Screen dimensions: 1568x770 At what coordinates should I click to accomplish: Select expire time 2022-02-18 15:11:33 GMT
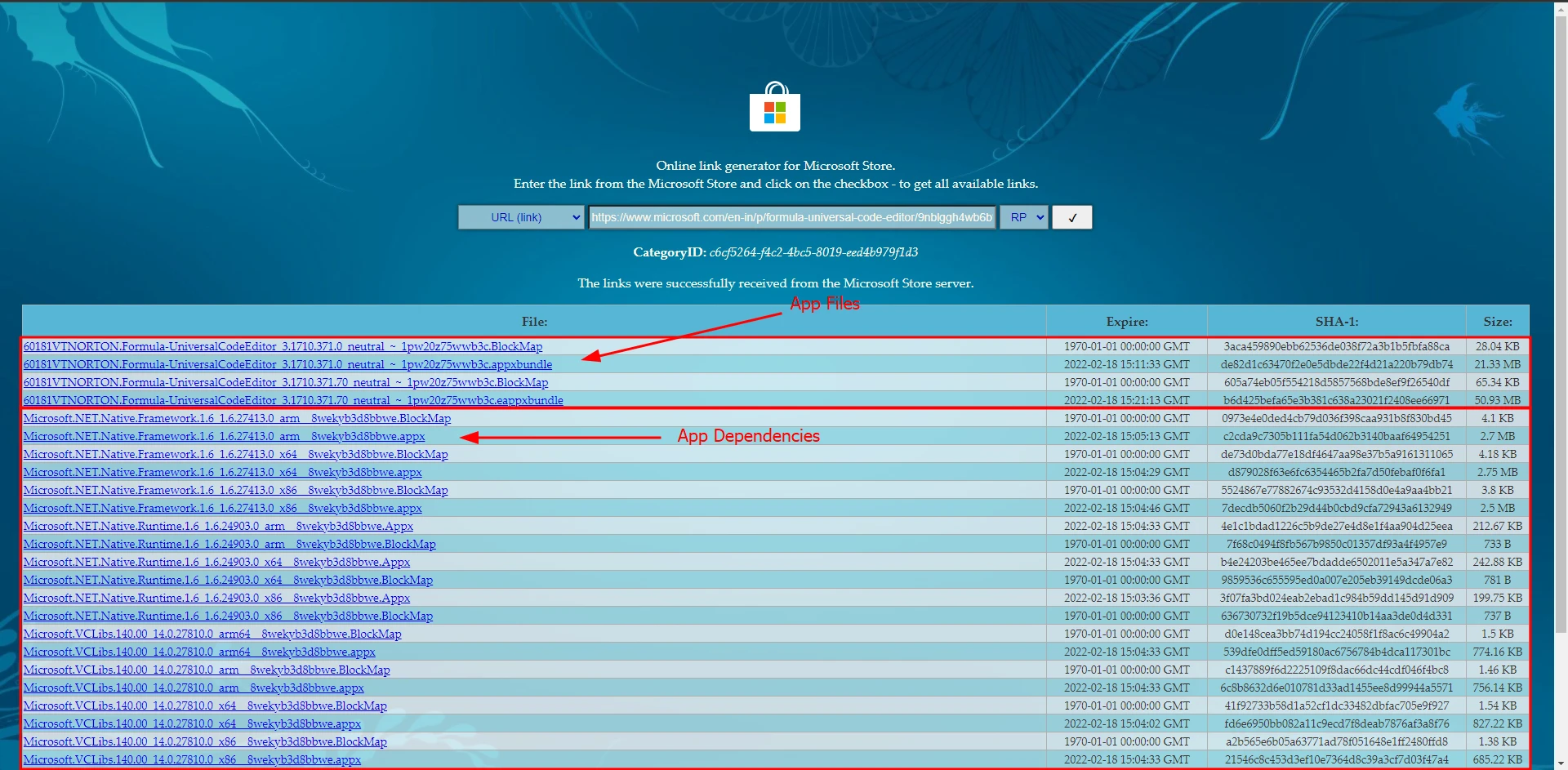(x=1127, y=364)
